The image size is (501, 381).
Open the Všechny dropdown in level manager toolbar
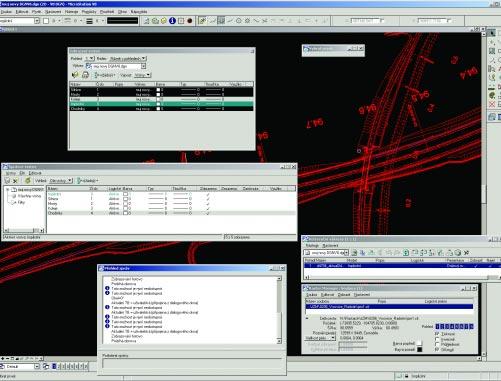(x=60, y=181)
